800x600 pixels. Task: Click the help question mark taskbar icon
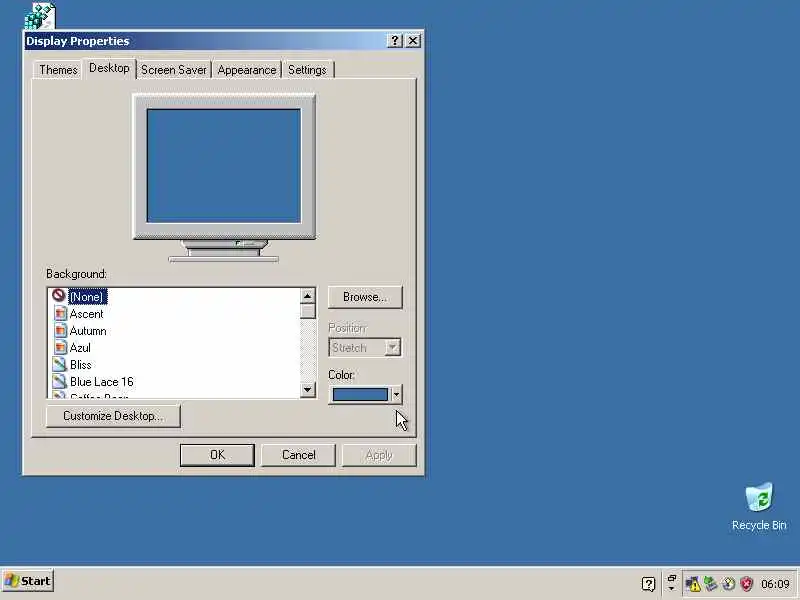648,584
